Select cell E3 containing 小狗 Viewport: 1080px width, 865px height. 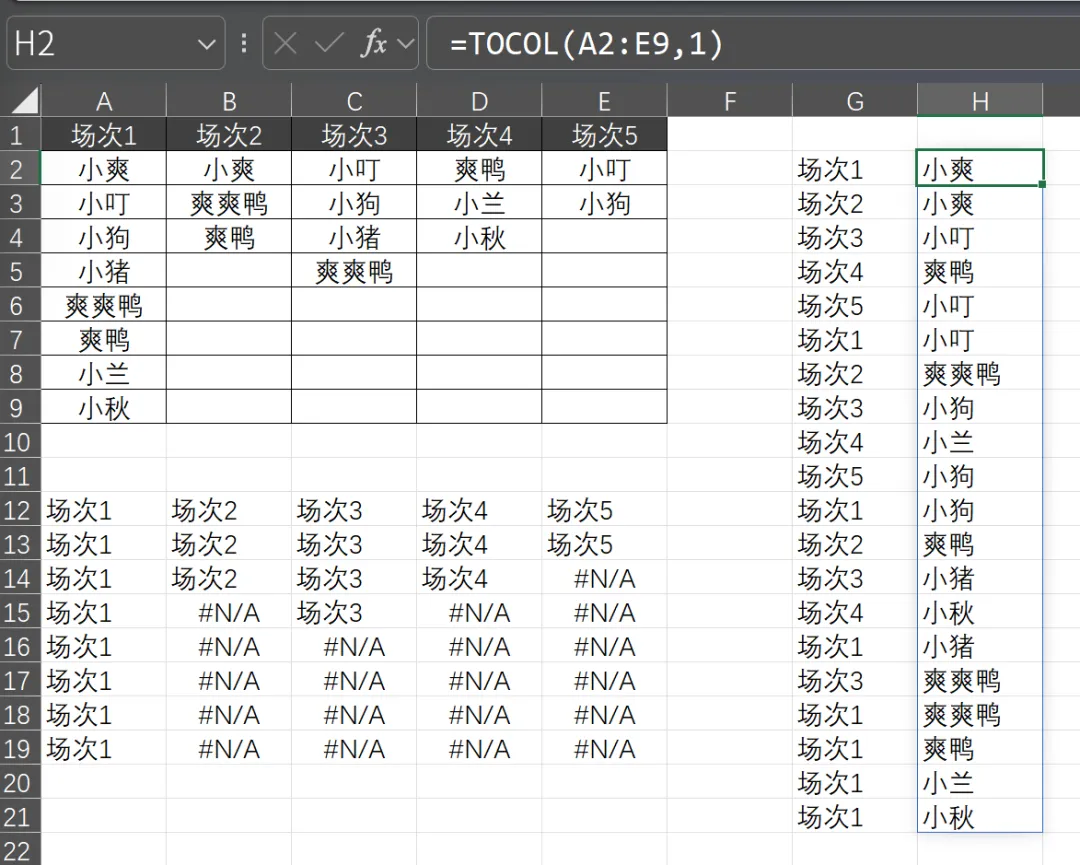pyautogui.click(x=604, y=203)
